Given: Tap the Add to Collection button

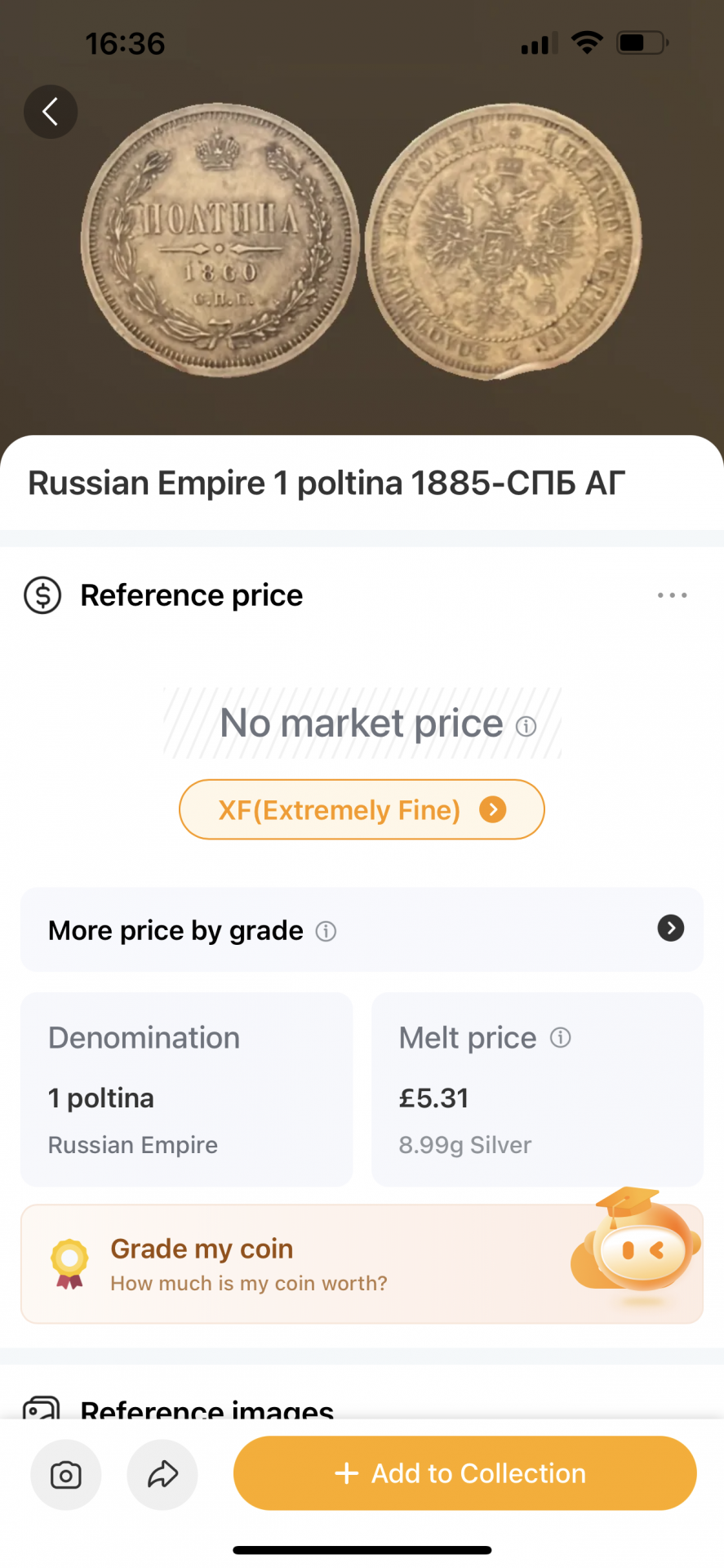Looking at the screenshot, I should click(x=464, y=1473).
